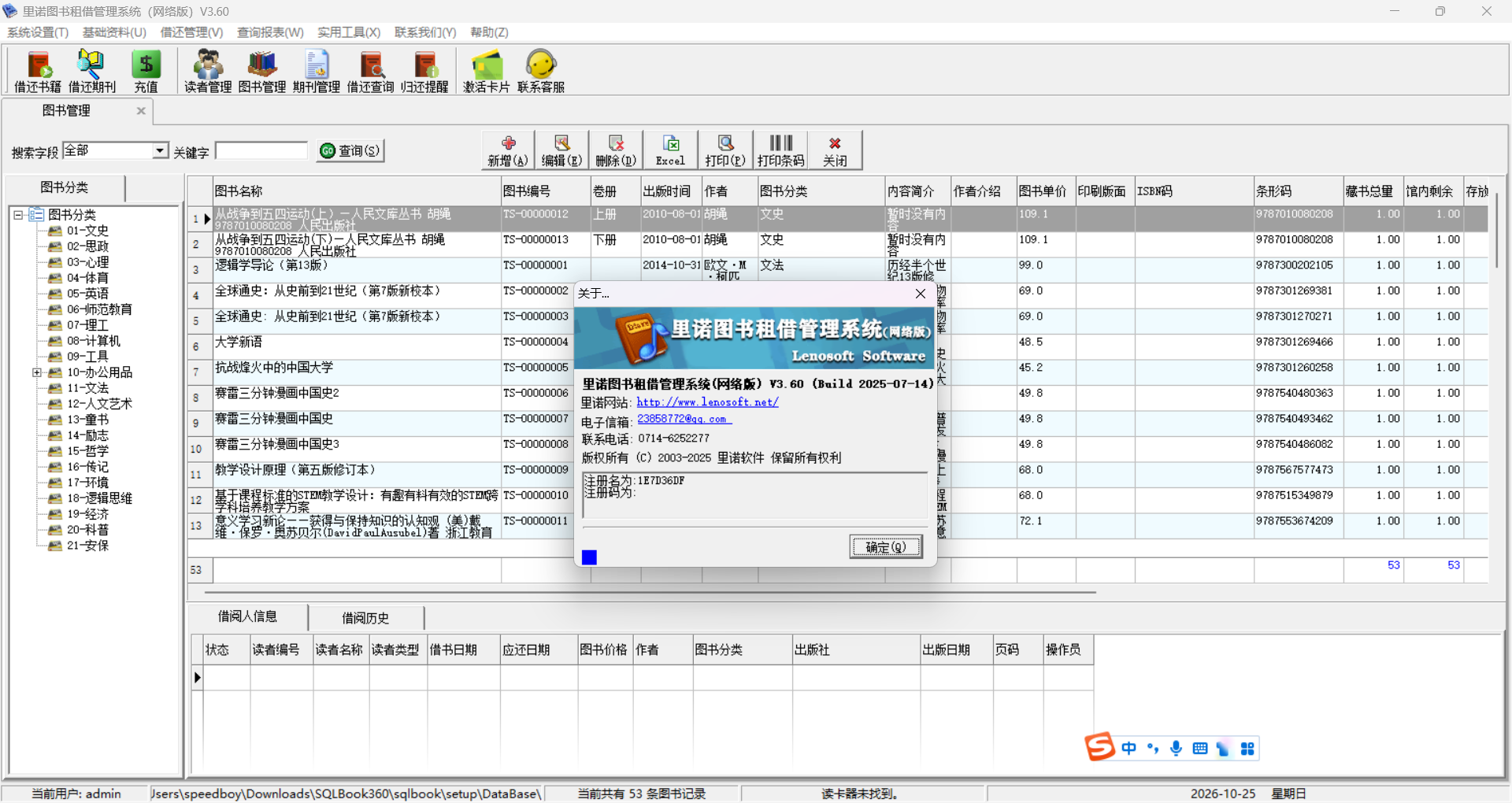Click the Sogou IME microphone icon

pyautogui.click(x=1176, y=749)
